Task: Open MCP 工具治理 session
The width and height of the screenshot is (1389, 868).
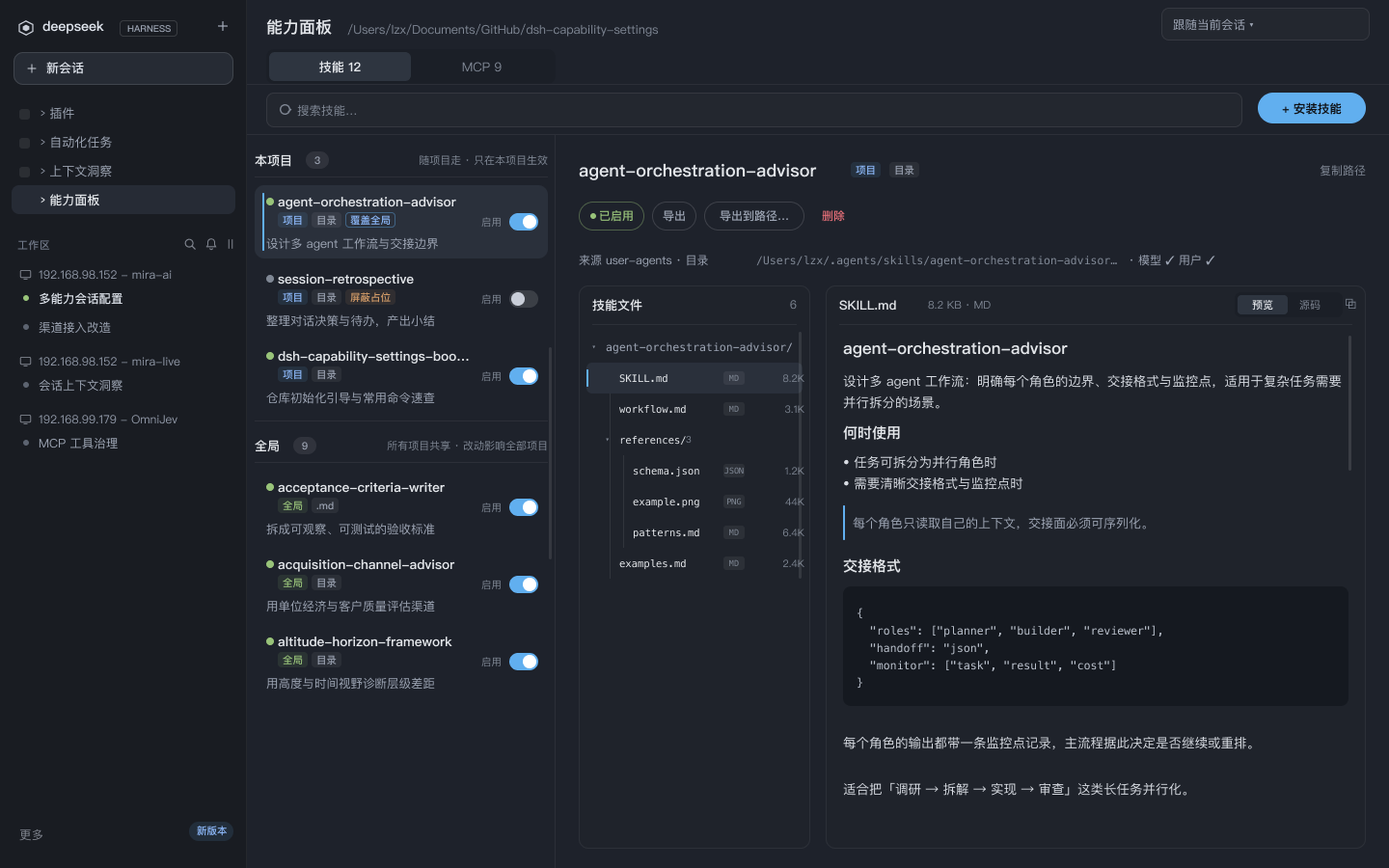Action: pos(77,443)
